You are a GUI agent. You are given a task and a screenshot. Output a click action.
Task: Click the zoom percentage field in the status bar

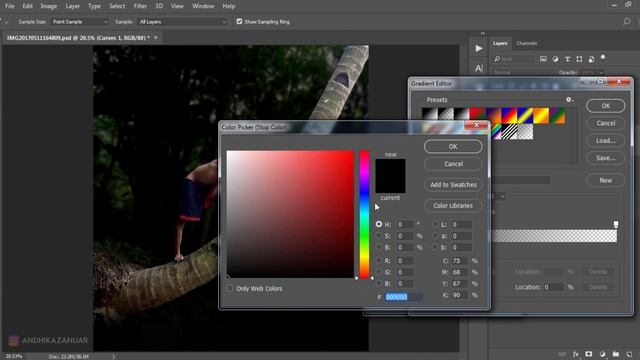click(x=14, y=357)
